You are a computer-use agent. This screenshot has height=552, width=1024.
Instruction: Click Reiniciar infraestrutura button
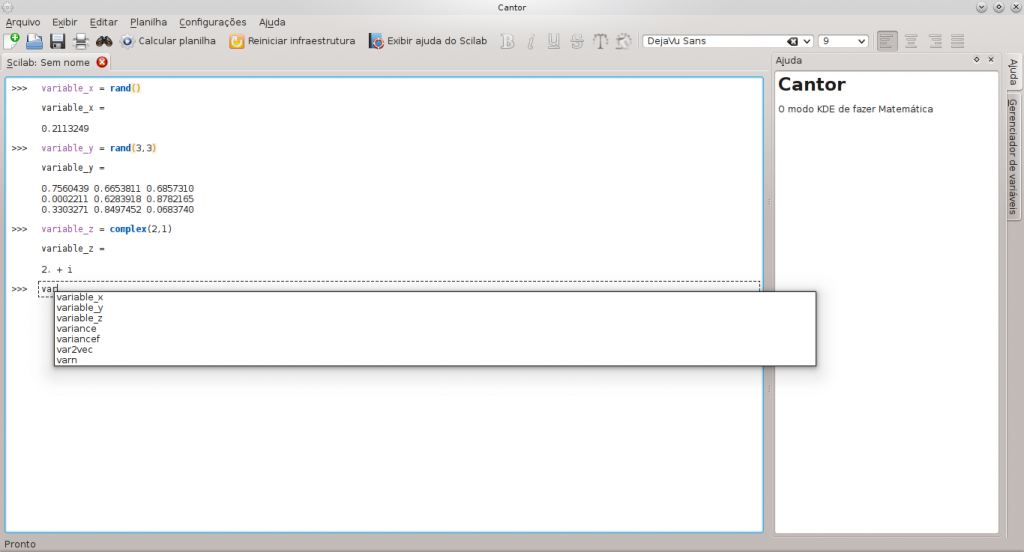click(x=292, y=41)
